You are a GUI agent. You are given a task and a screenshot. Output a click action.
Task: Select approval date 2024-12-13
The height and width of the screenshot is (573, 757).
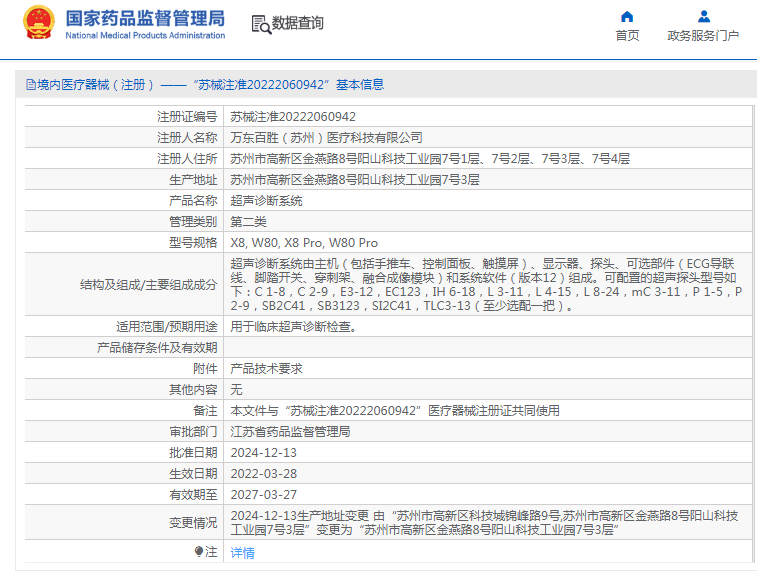coord(264,453)
